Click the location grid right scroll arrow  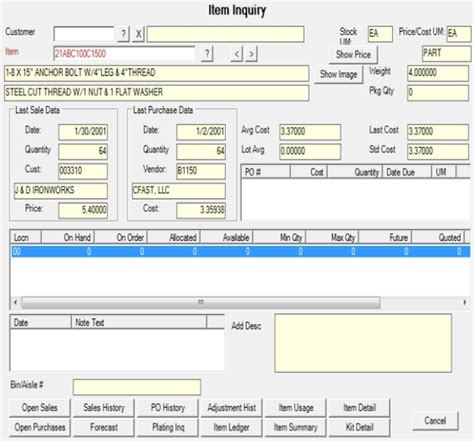[465, 302]
